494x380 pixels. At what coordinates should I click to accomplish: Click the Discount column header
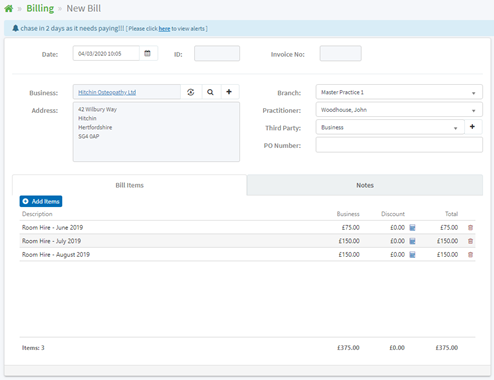click(393, 214)
